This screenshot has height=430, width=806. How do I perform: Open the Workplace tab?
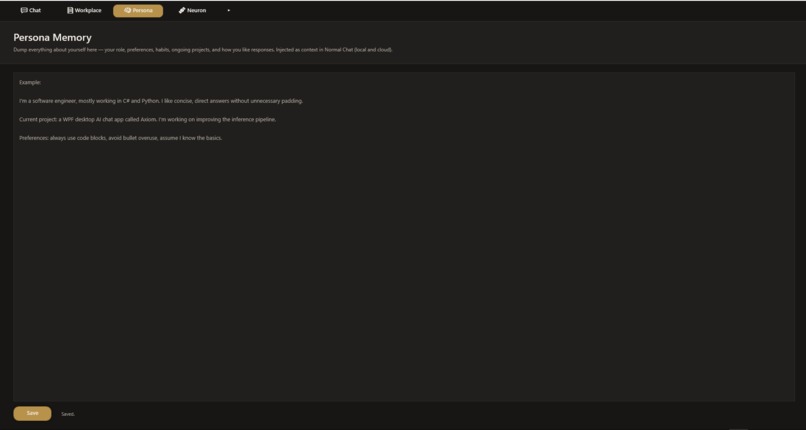coord(84,10)
